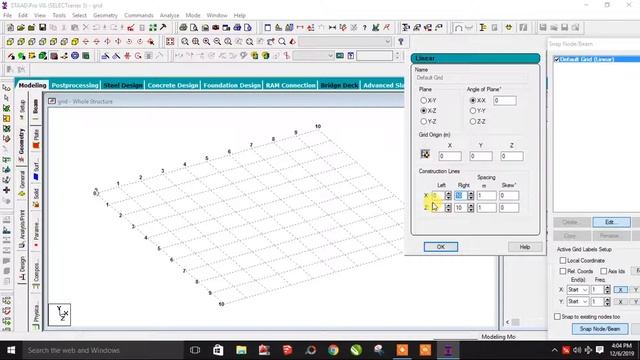Click the Print (printer) toolbar icon
Screen dimensions: 640x360
pyautogui.click(x=183, y=28)
